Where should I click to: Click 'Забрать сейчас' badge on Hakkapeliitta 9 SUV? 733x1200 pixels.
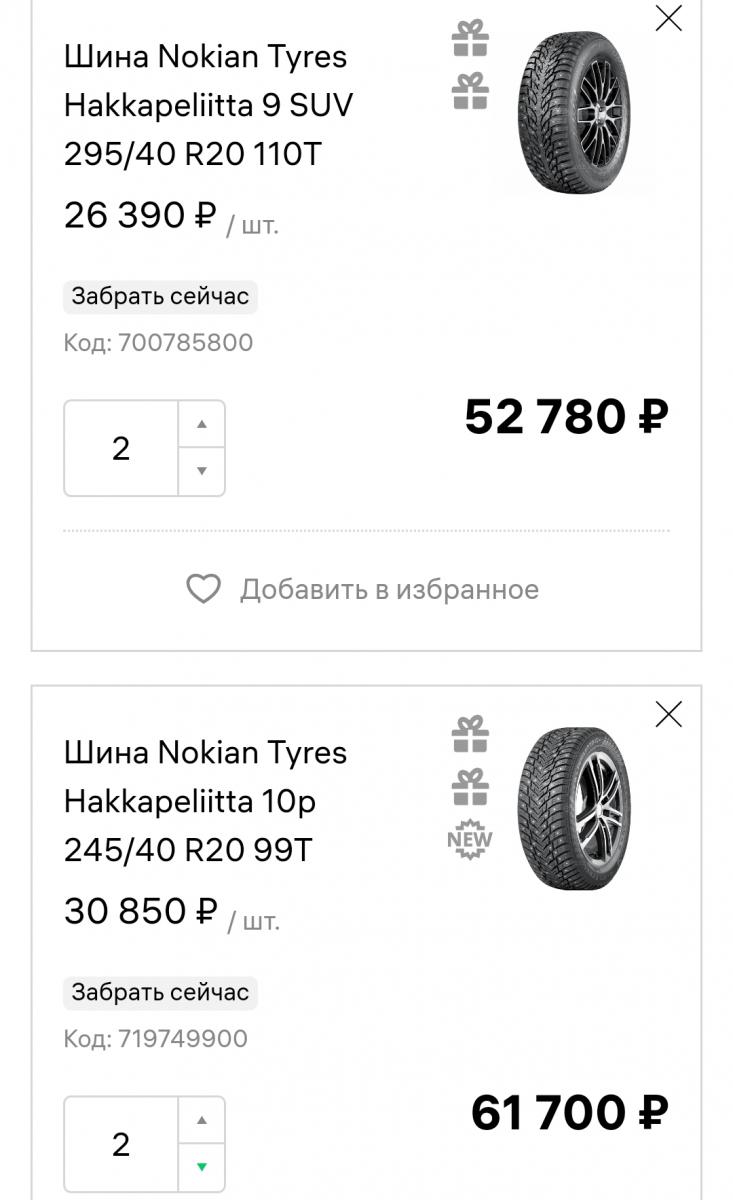click(x=160, y=297)
